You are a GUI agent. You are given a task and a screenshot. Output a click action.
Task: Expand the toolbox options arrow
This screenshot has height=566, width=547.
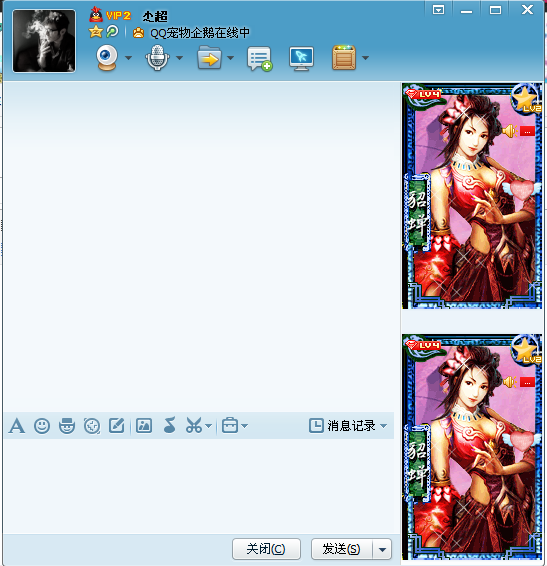pyautogui.click(x=244, y=426)
